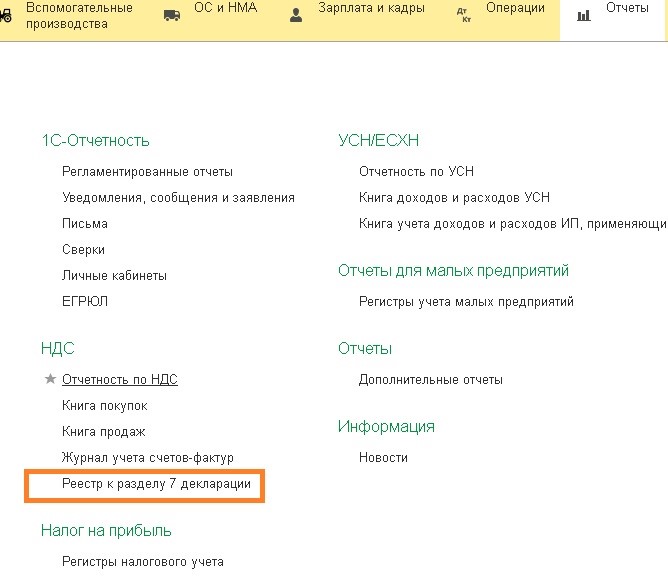Click the Информация group heading
668x579 pixels.
click(x=386, y=426)
